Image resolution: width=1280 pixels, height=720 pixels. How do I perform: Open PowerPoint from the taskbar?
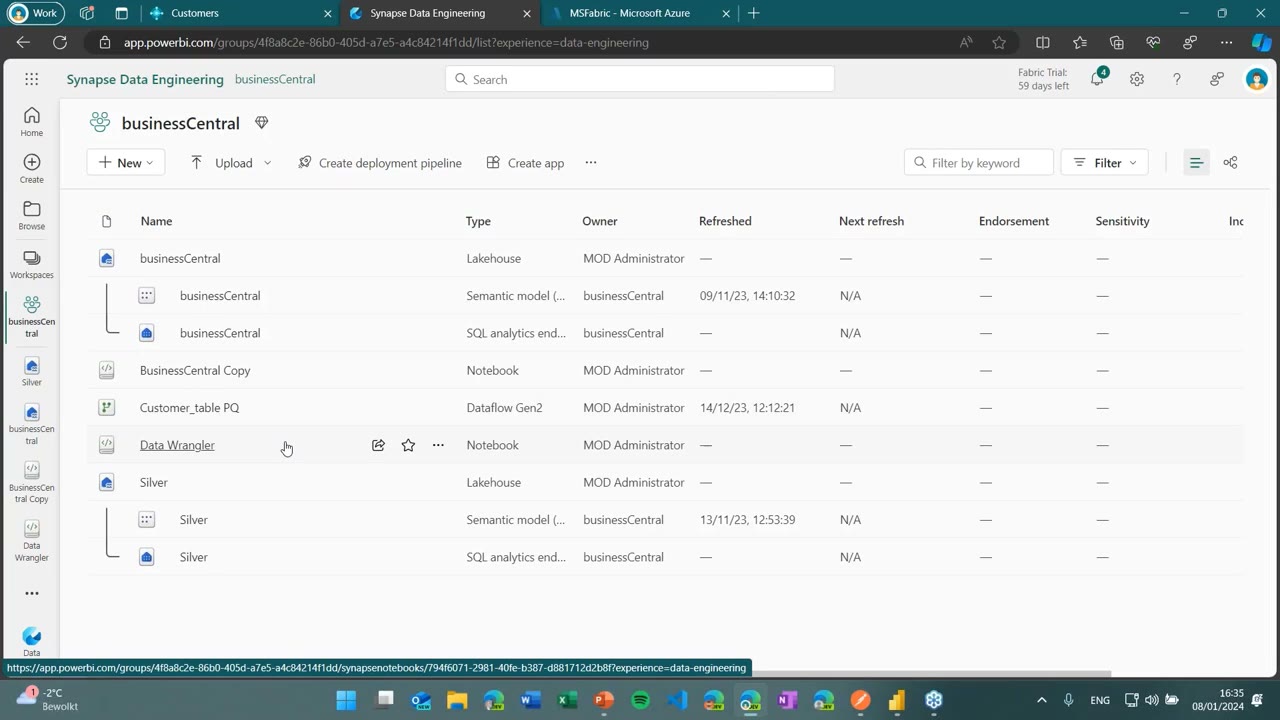[x=603, y=700]
